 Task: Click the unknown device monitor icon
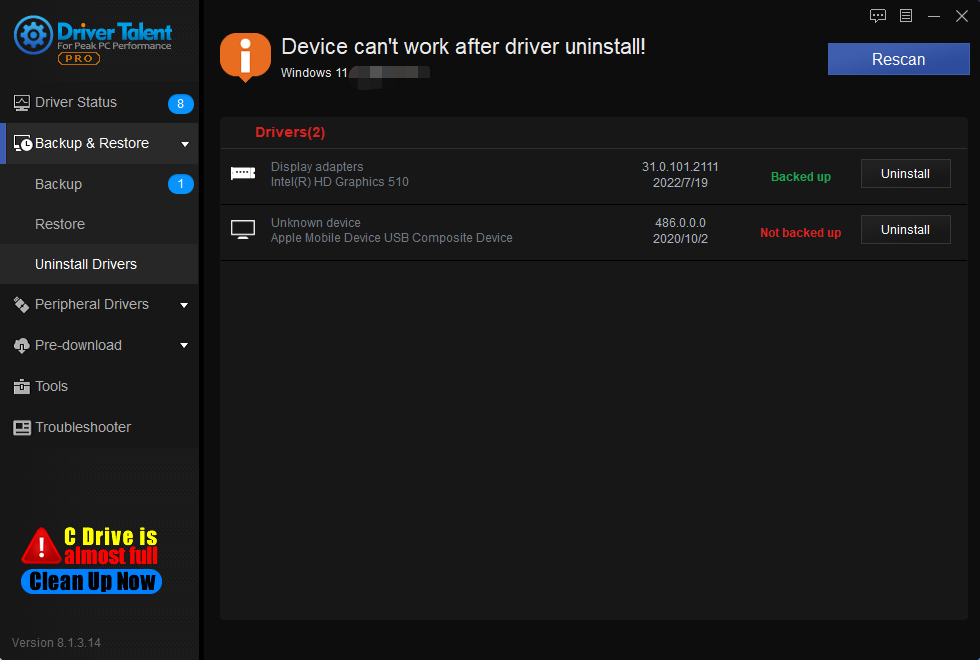[243, 229]
